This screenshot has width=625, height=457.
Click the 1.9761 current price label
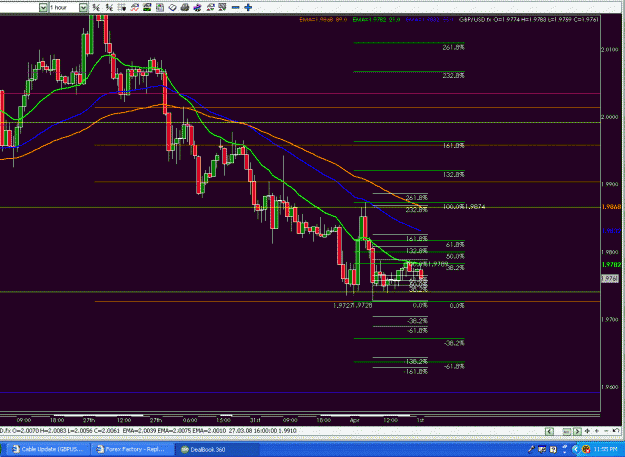pos(610,278)
